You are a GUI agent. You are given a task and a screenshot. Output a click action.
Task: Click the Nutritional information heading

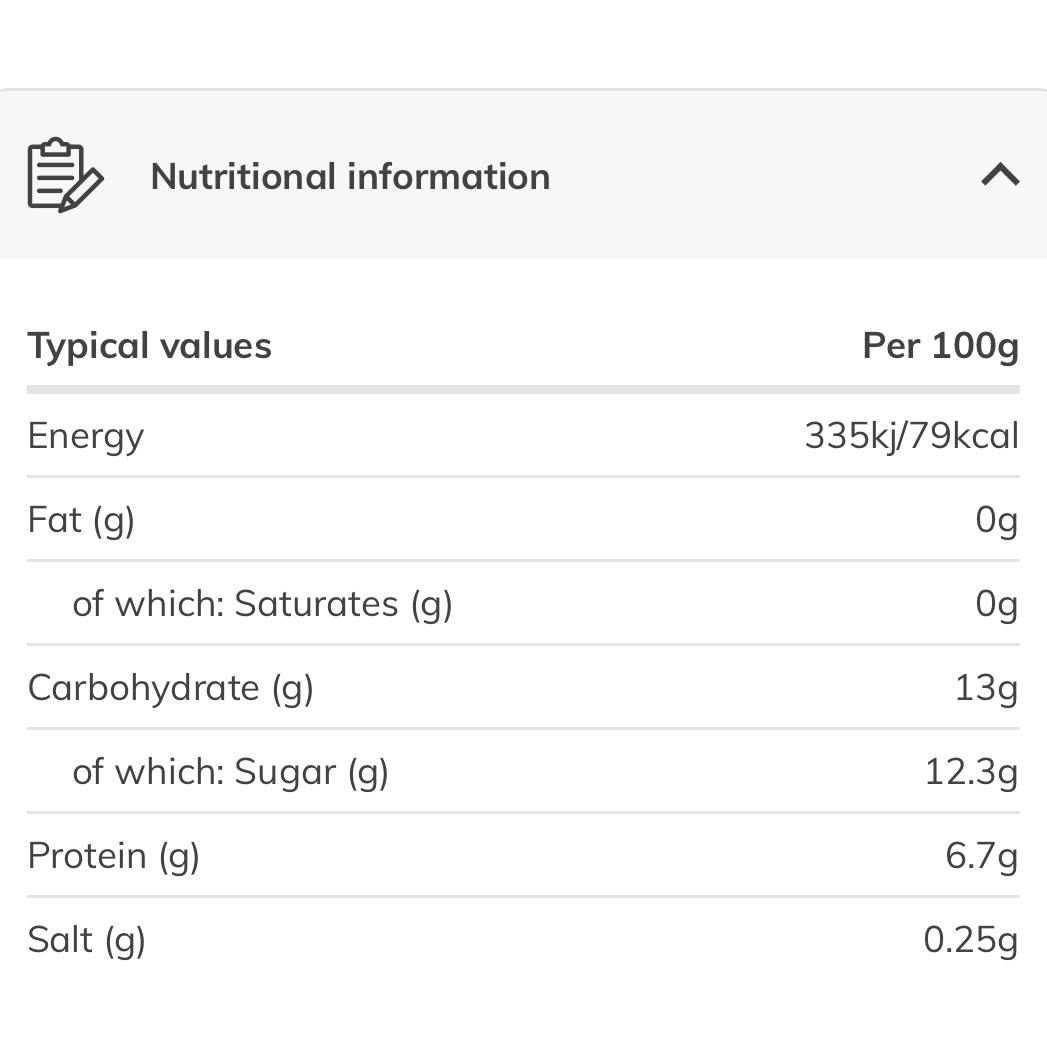(x=351, y=177)
